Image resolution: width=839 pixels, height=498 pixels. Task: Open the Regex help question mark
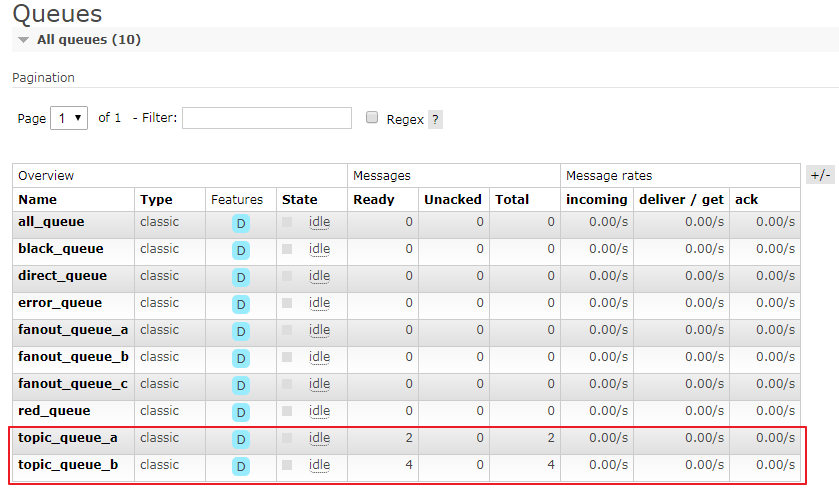(436, 119)
